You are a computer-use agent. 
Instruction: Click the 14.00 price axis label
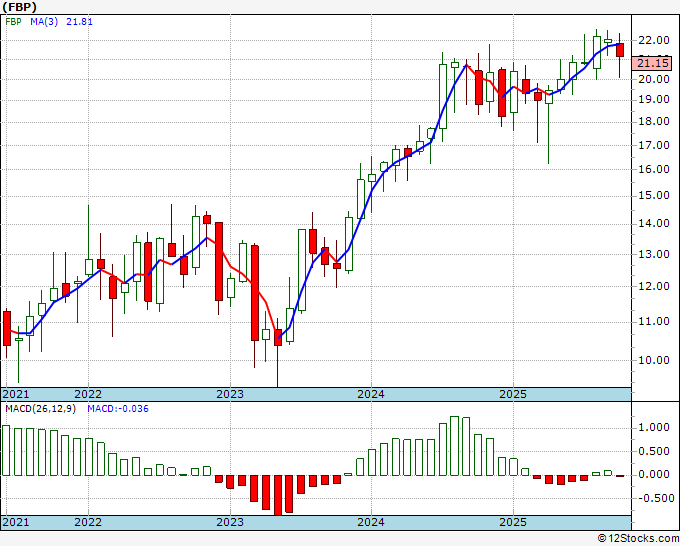coord(654,223)
